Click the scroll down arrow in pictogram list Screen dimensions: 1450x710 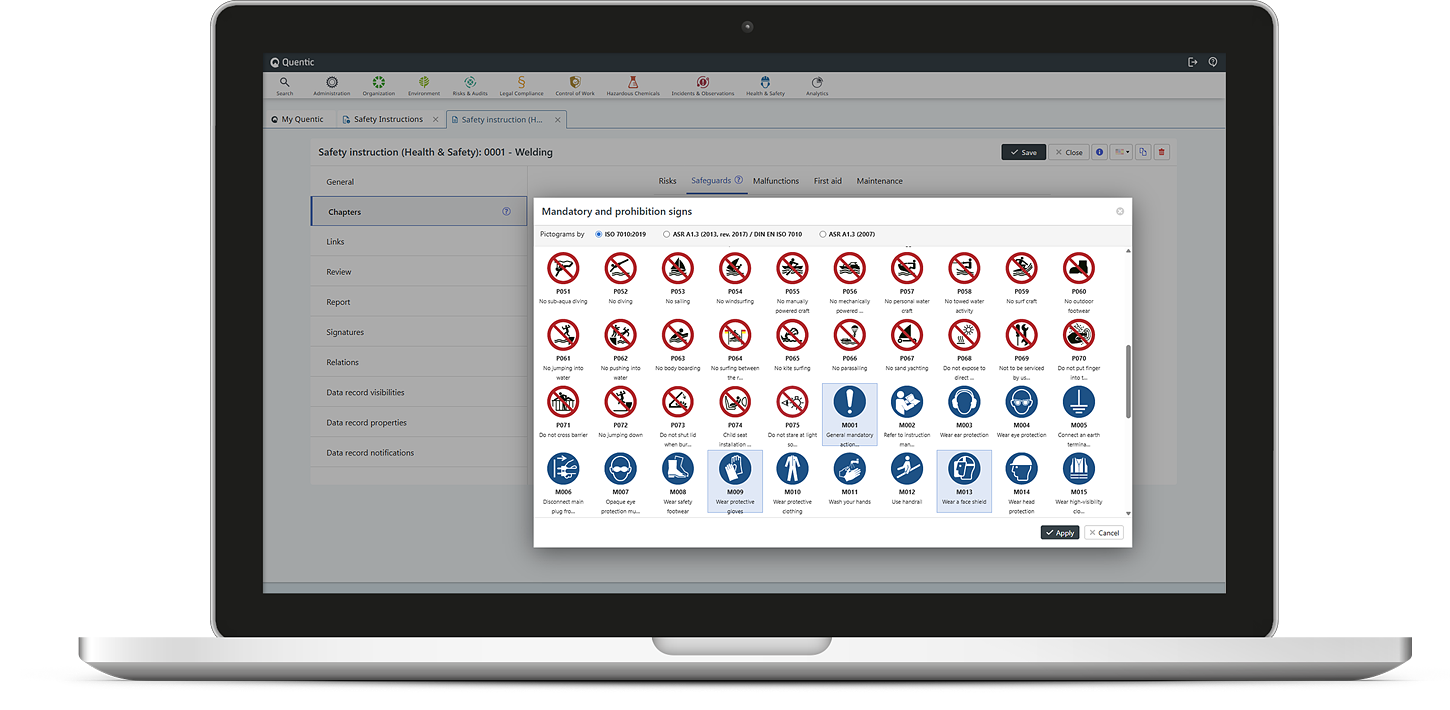coord(1129,512)
